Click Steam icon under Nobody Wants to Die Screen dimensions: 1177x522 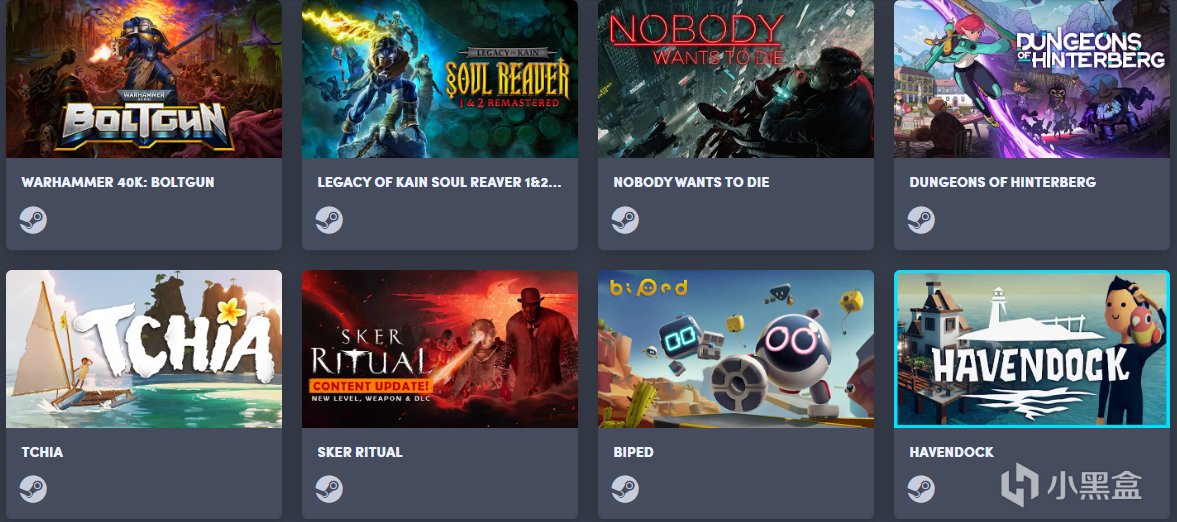625,220
